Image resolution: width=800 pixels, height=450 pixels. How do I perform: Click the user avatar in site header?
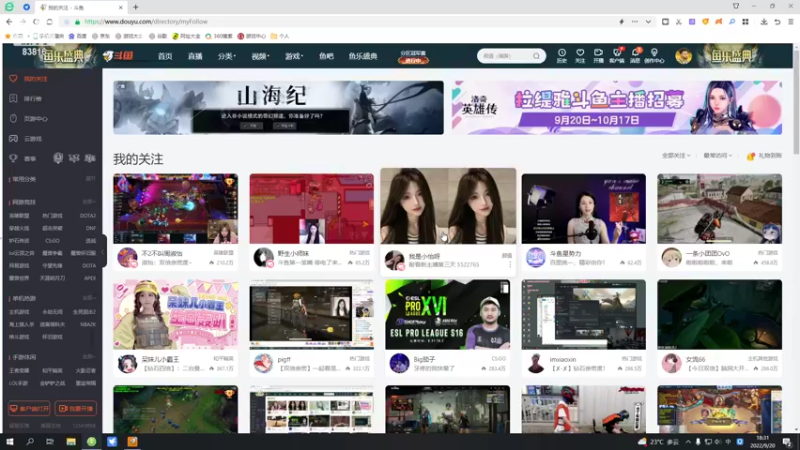(683, 56)
